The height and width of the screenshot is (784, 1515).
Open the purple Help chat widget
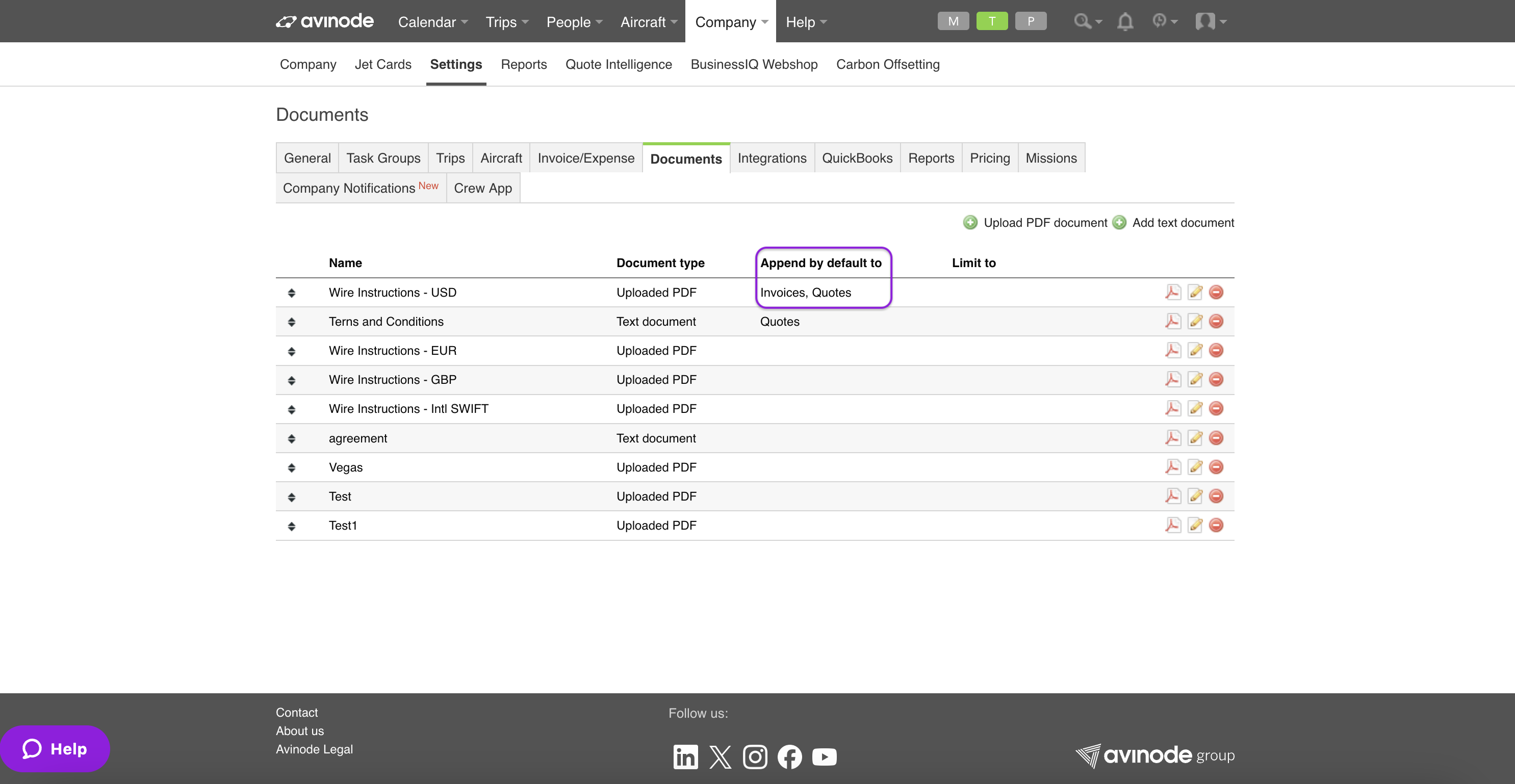pyautogui.click(x=55, y=749)
